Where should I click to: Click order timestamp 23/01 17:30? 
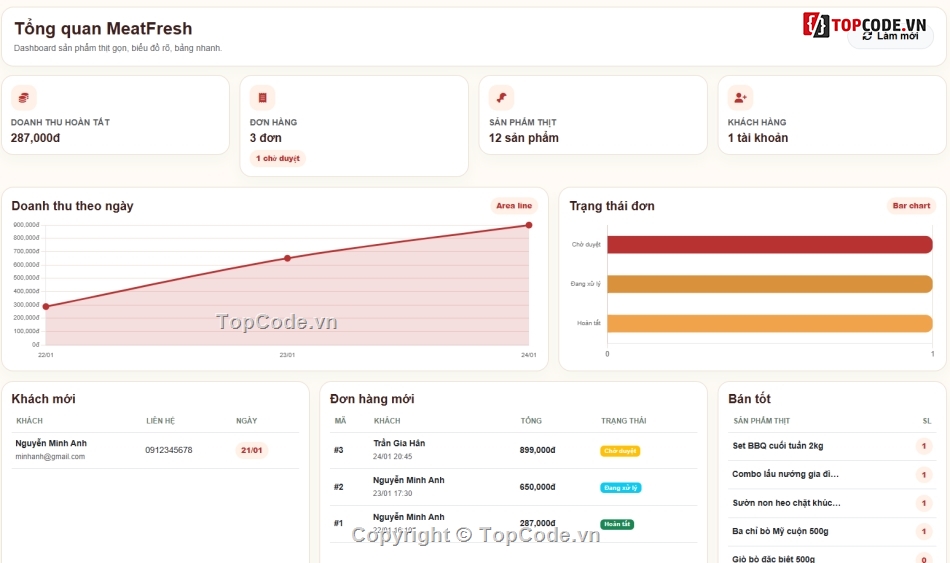(x=392, y=494)
